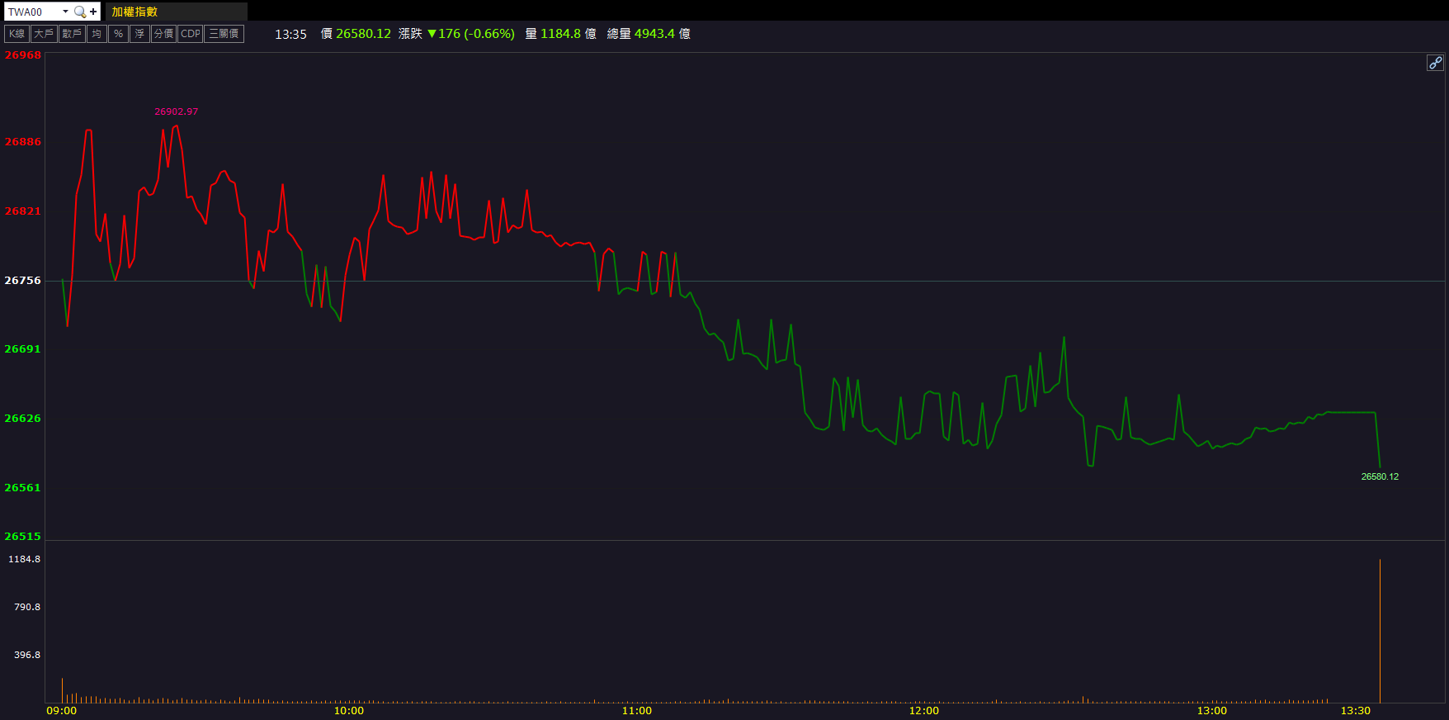Click the 26515 price axis label
The image size is (1449, 720).
coord(23,536)
